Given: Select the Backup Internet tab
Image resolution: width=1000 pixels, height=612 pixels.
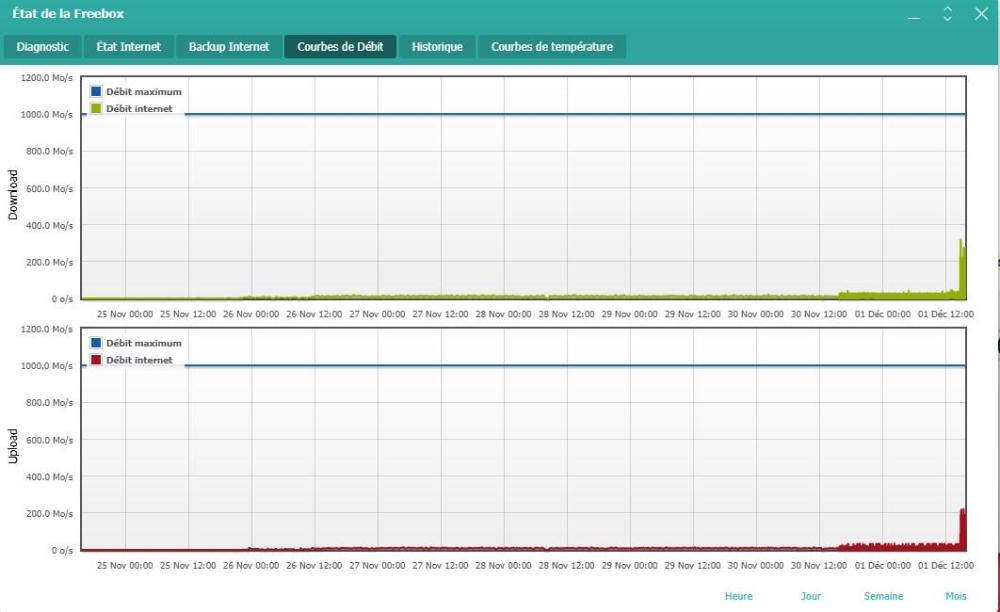Looking at the screenshot, I should [229, 47].
